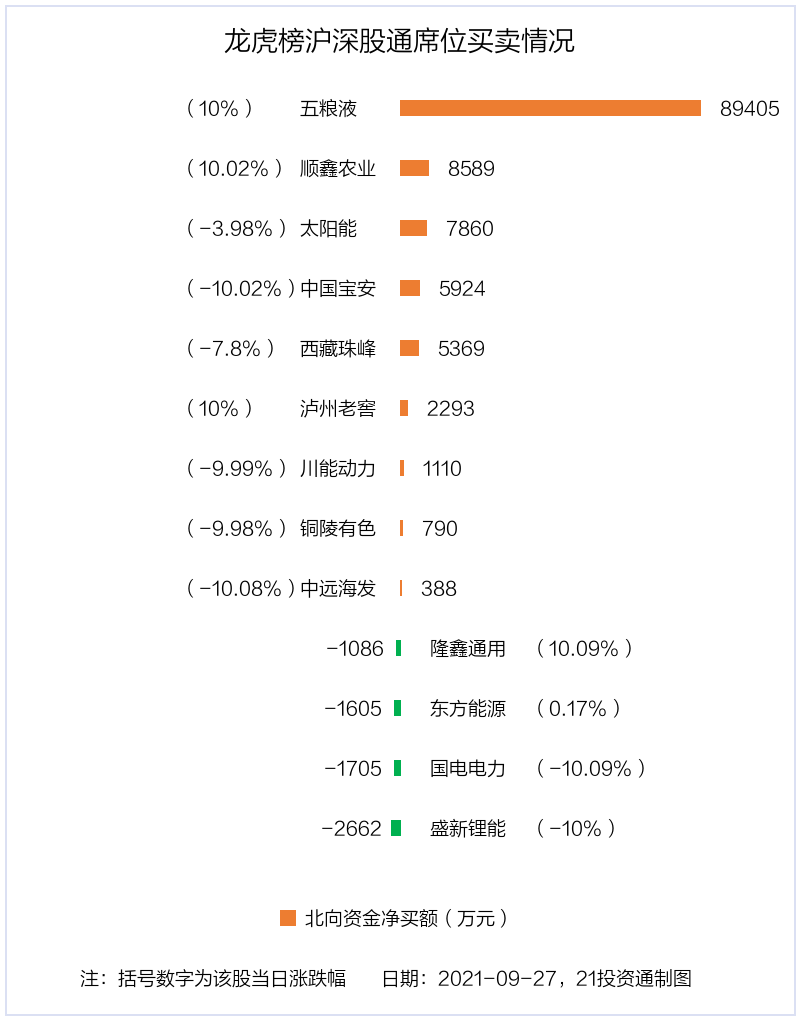Click the 东方能源 green bar

pyautogui.click(x=398, y=708)
